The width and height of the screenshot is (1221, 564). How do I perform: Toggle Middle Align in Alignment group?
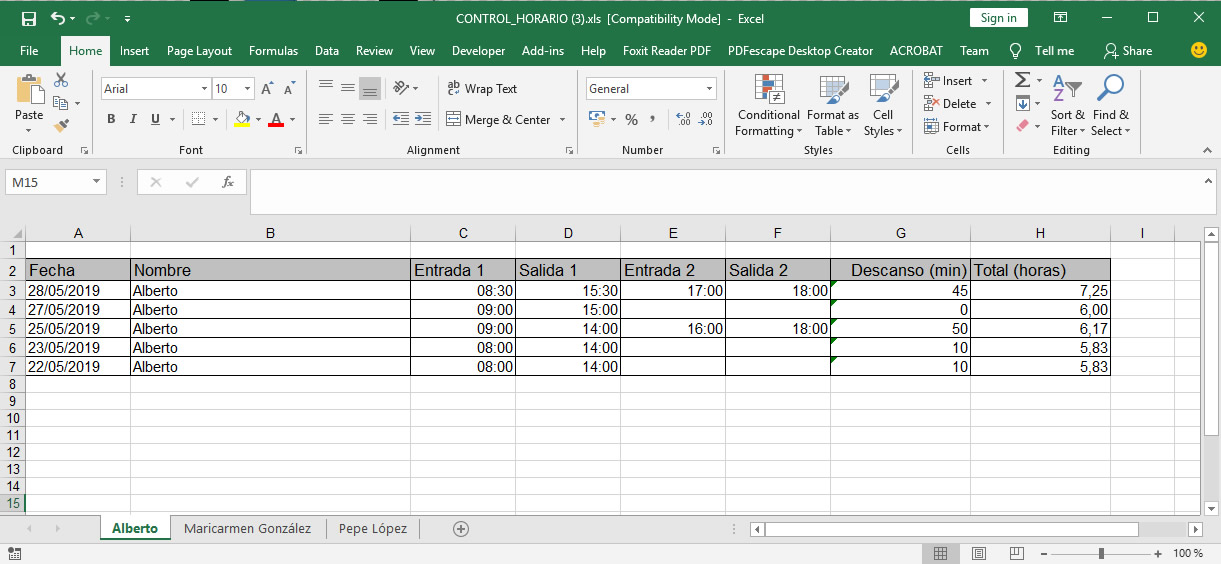tap(348, 88)
